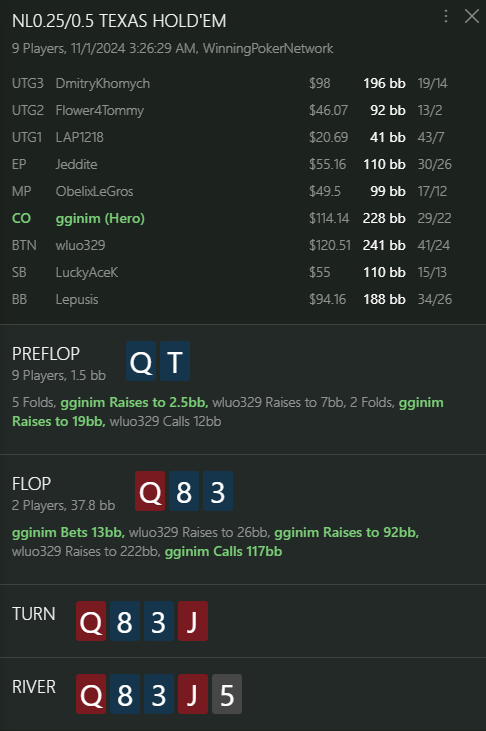
Task: Click the red Q card in river row
Action: tap(91, 694)
